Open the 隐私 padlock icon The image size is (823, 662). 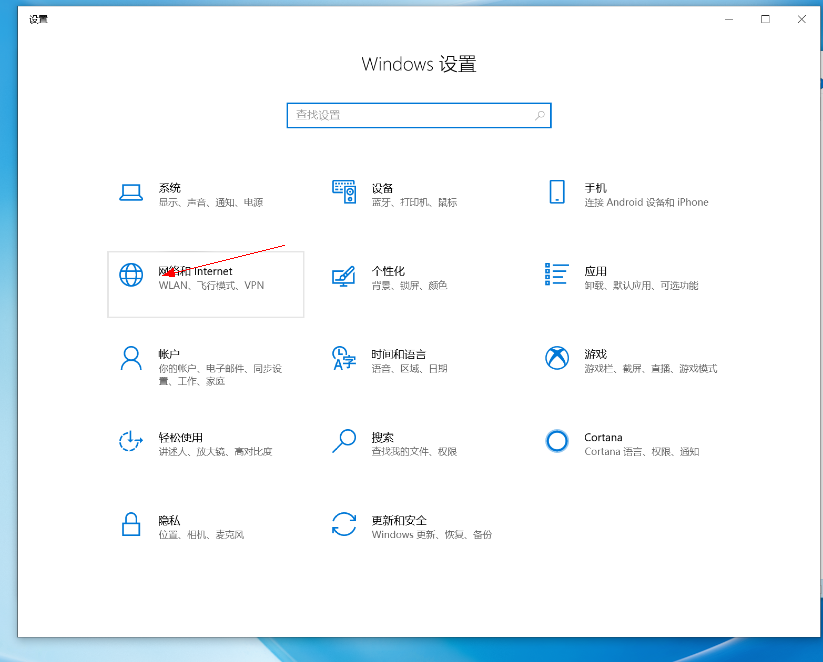131,524
